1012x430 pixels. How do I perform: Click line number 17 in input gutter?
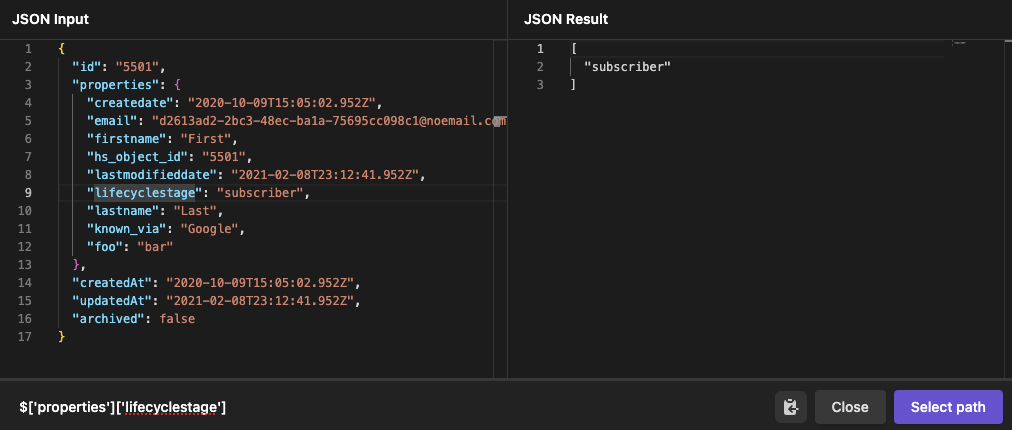click(25, 337)
